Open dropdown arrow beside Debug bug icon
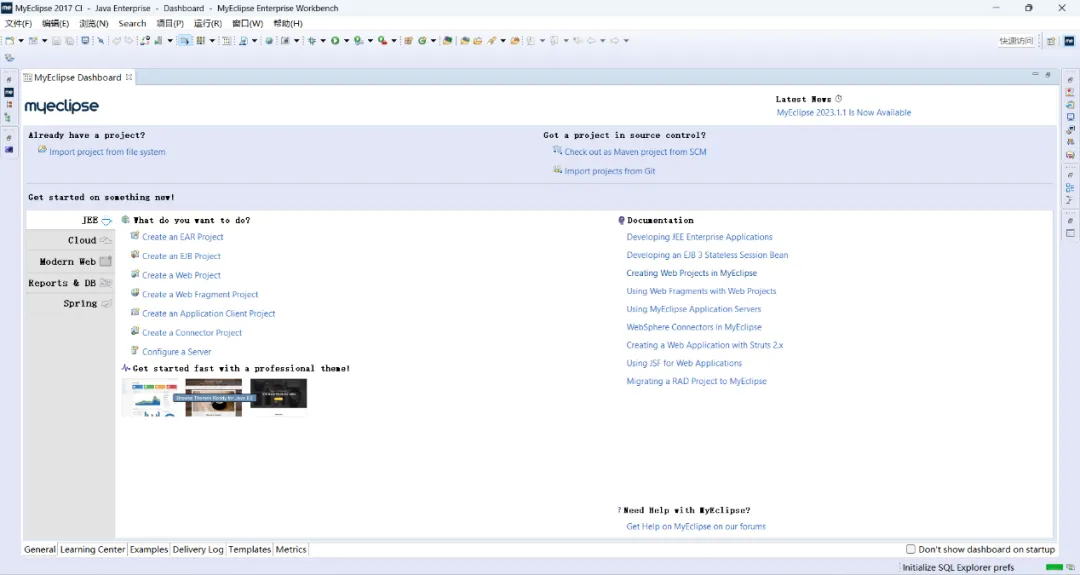1080x575 pixels. pos(323,41)
